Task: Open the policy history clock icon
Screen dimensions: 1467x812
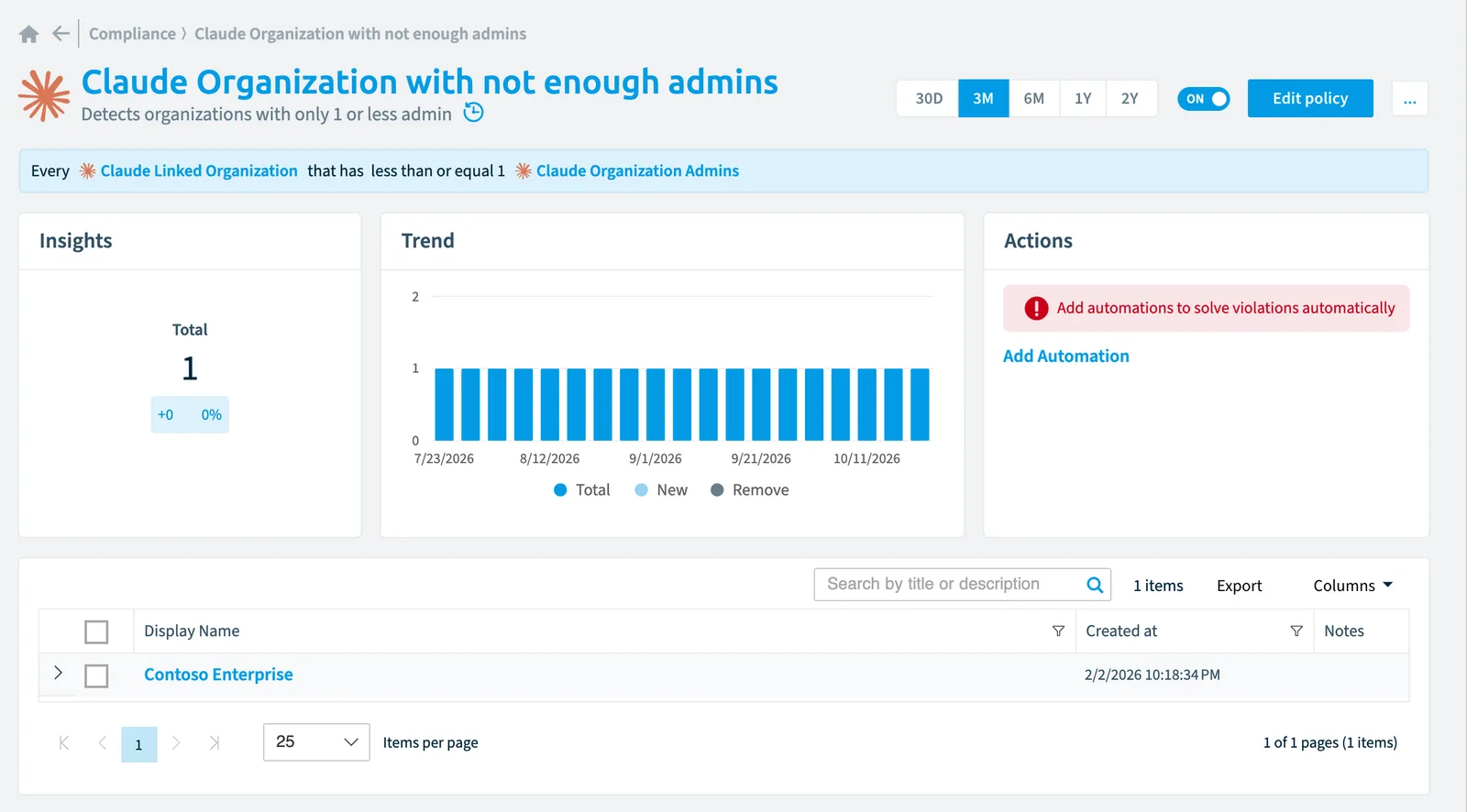Action: coord(473,113)
